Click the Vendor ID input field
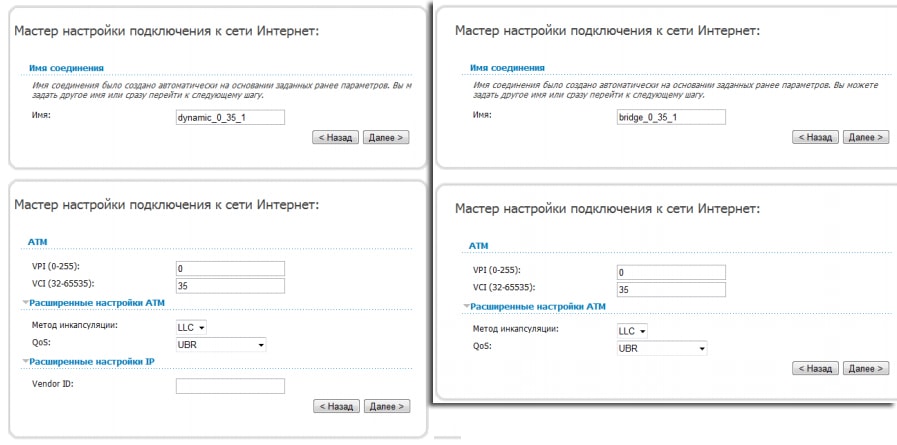 (x=230, y=385)
